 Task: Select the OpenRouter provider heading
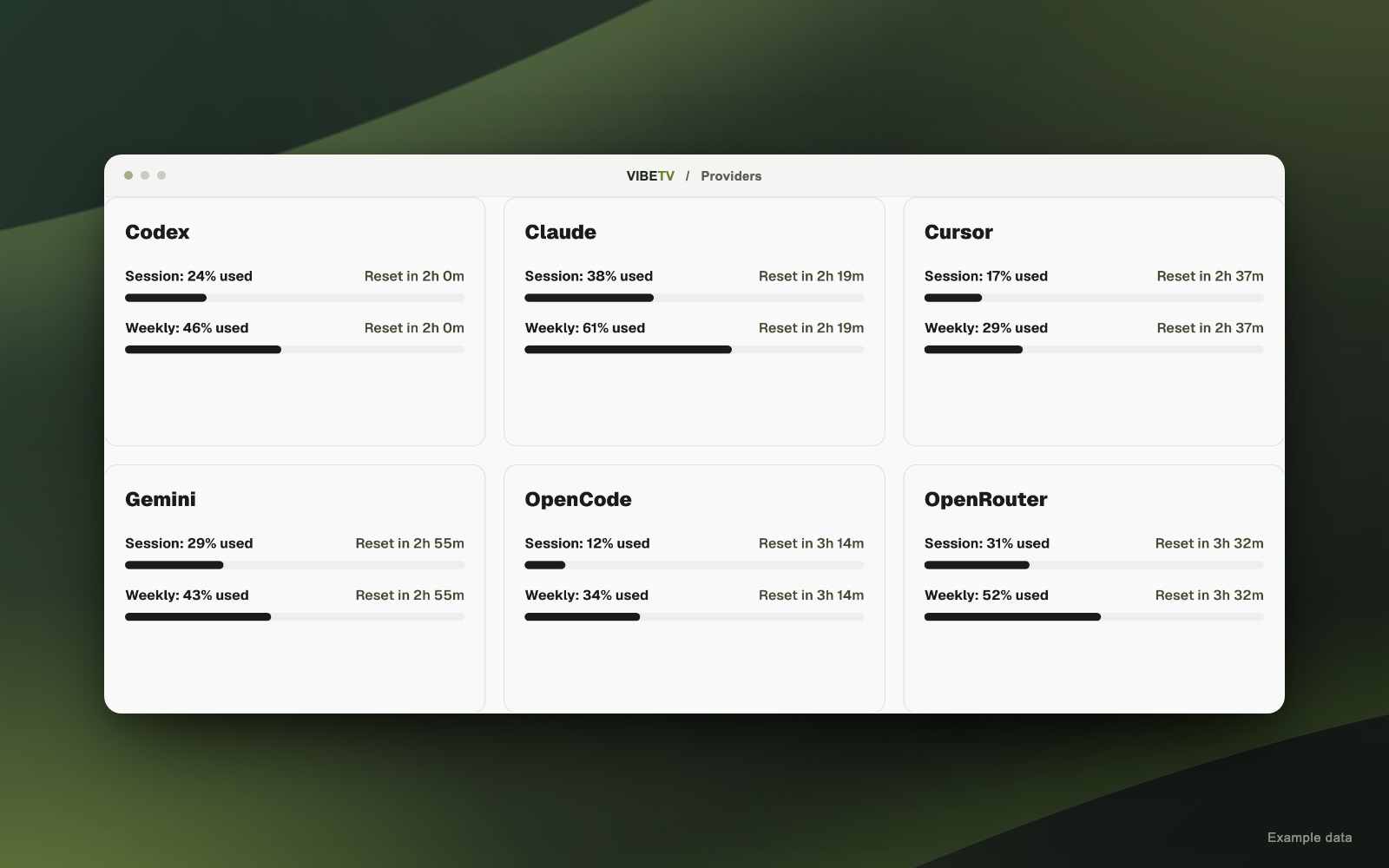[985, 499]
